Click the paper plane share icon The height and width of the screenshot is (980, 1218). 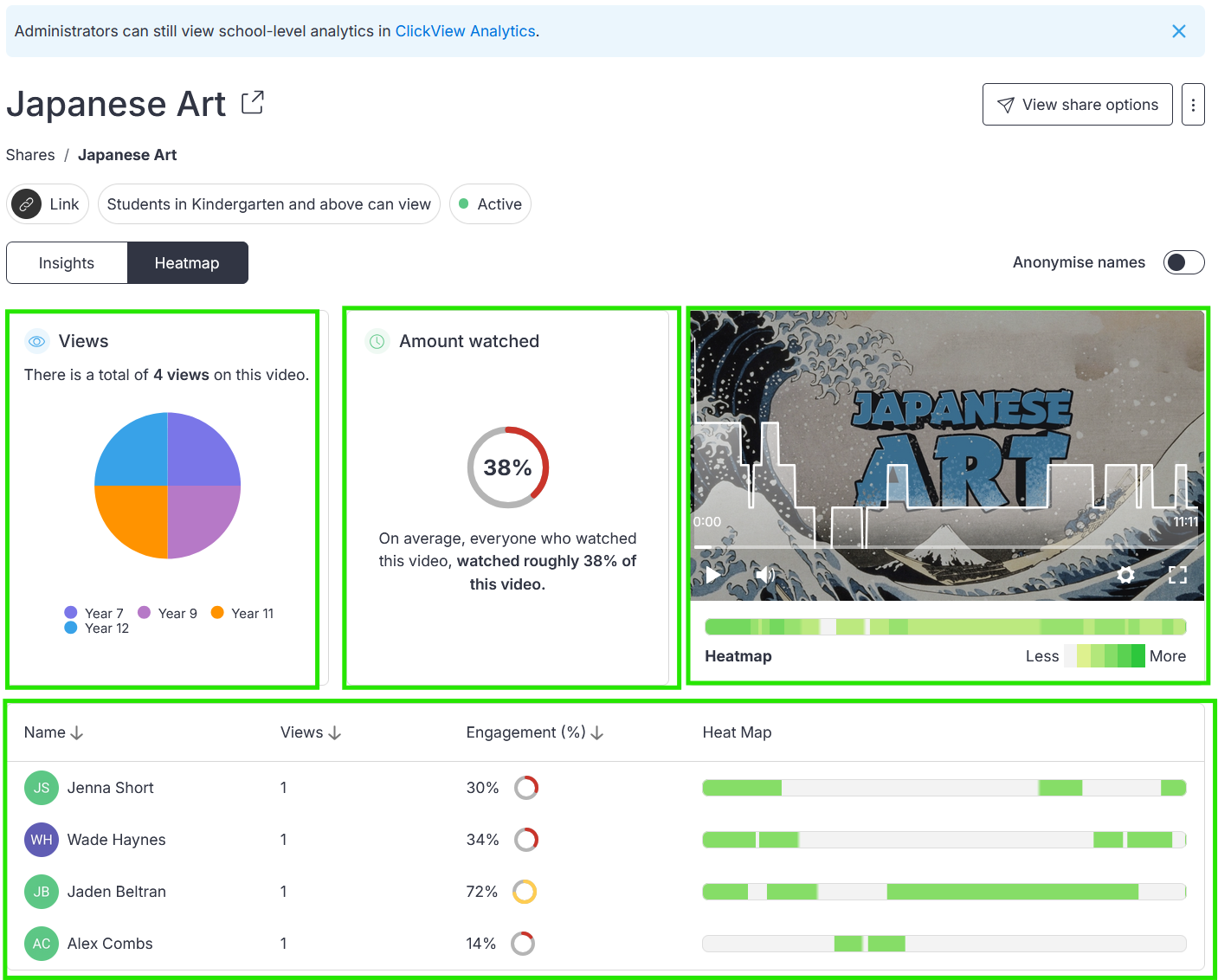tap(1006, 105)
